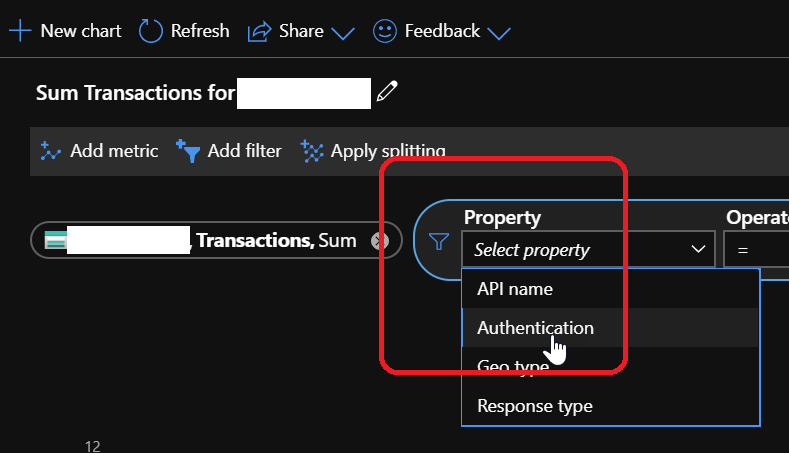Screen dimensions: 789x453
Task: Click the Apply splitting icon
Action: click(313, 151)
